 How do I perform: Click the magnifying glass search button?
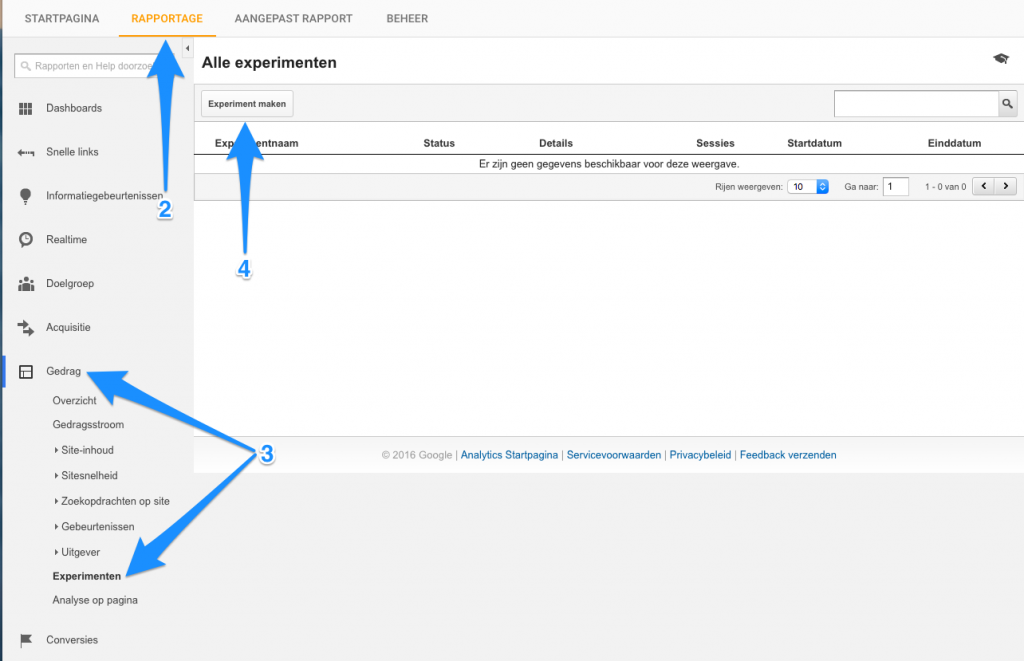click(1007, 104)
